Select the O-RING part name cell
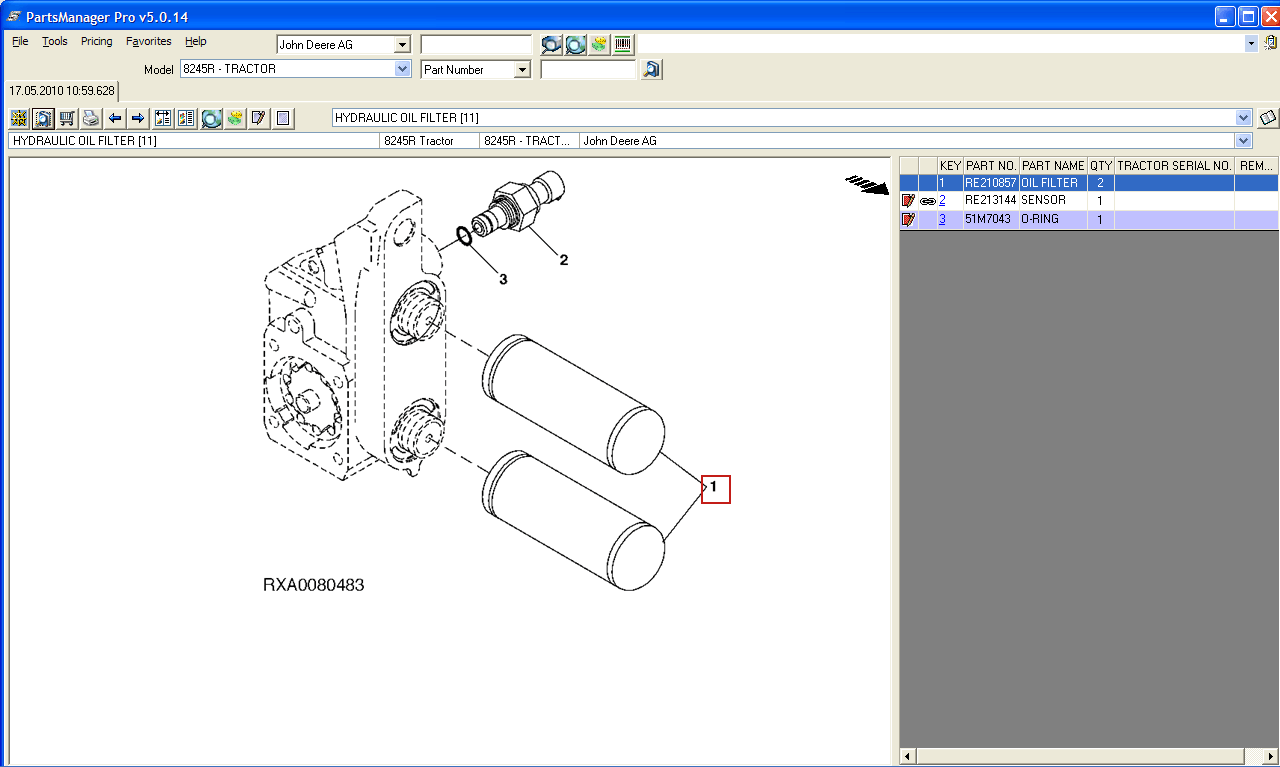The image size is (1280, 767). [1053, 219]
